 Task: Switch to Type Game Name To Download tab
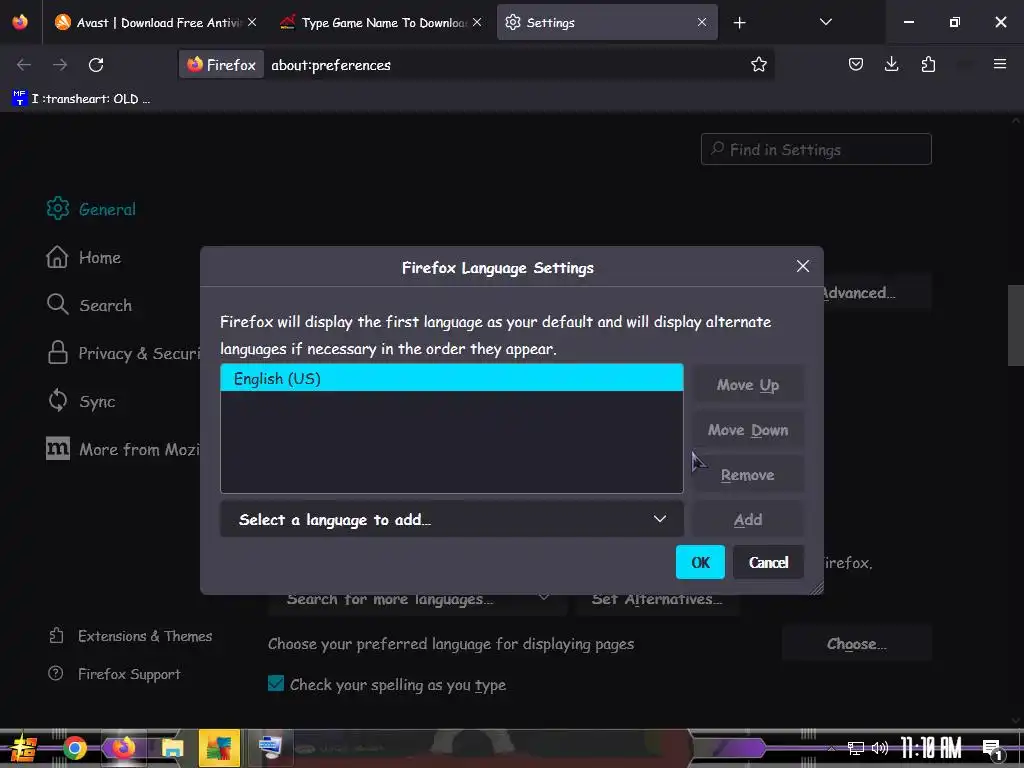(x=381, y=22)
